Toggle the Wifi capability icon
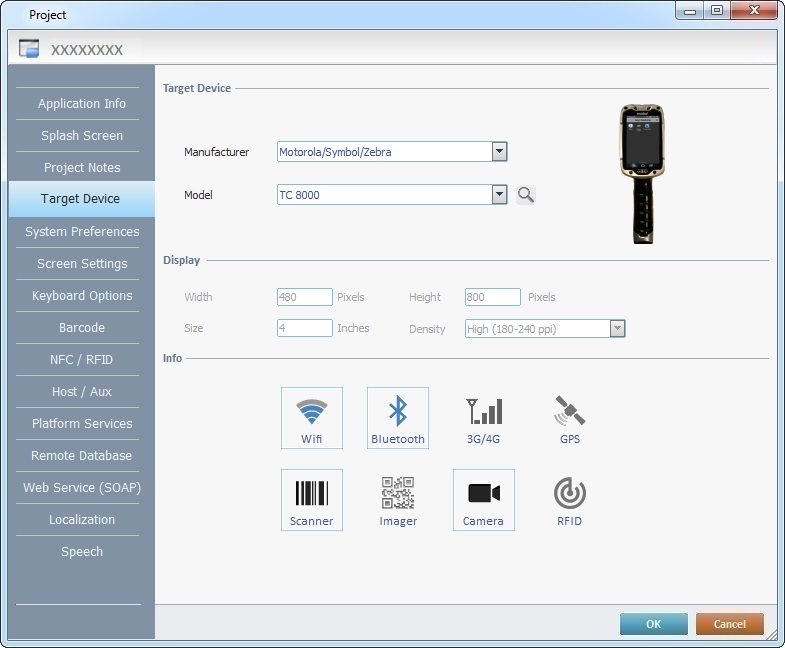 point(312,417)
